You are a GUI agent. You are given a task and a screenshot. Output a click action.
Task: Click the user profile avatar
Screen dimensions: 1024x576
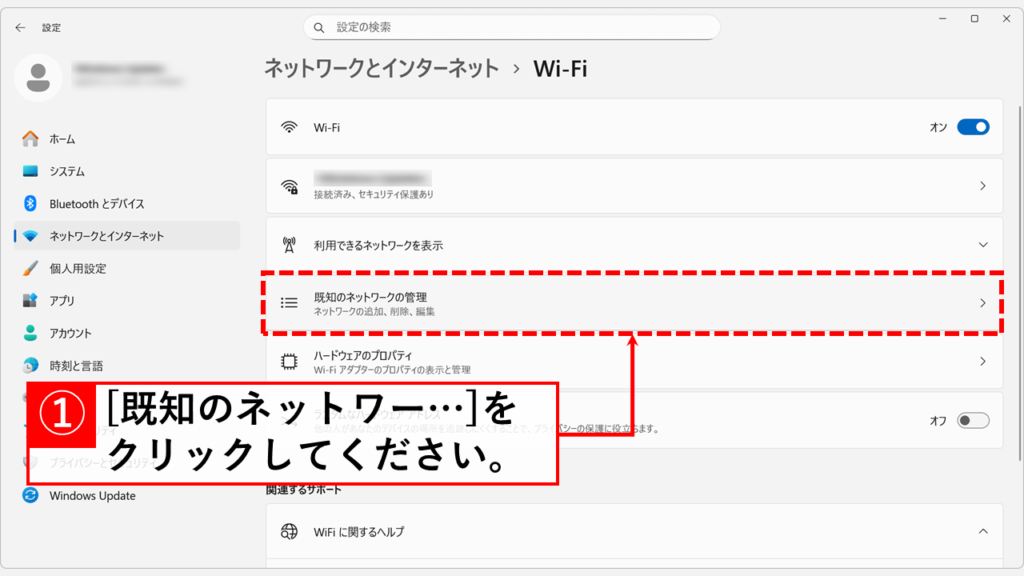click(39, 76)
